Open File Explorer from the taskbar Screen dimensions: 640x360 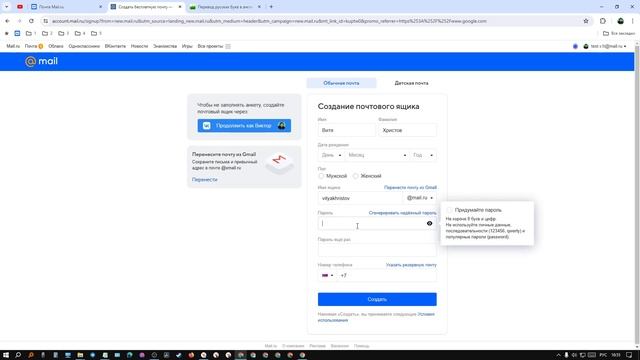coord(80,355)
